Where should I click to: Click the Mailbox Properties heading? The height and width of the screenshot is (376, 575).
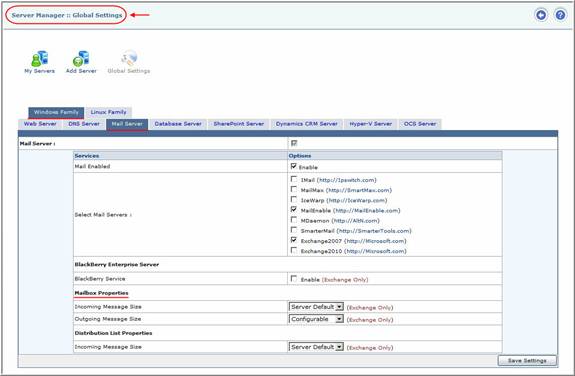(x=101, y=293)
